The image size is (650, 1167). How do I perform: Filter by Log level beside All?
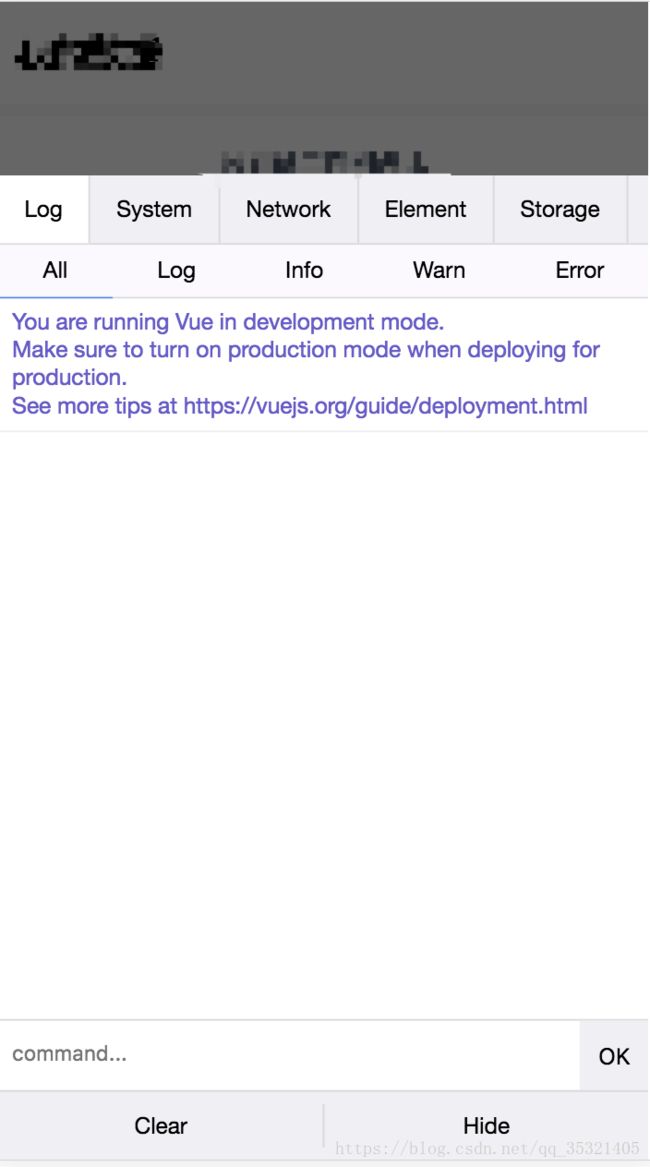click(x=176, y=270)
